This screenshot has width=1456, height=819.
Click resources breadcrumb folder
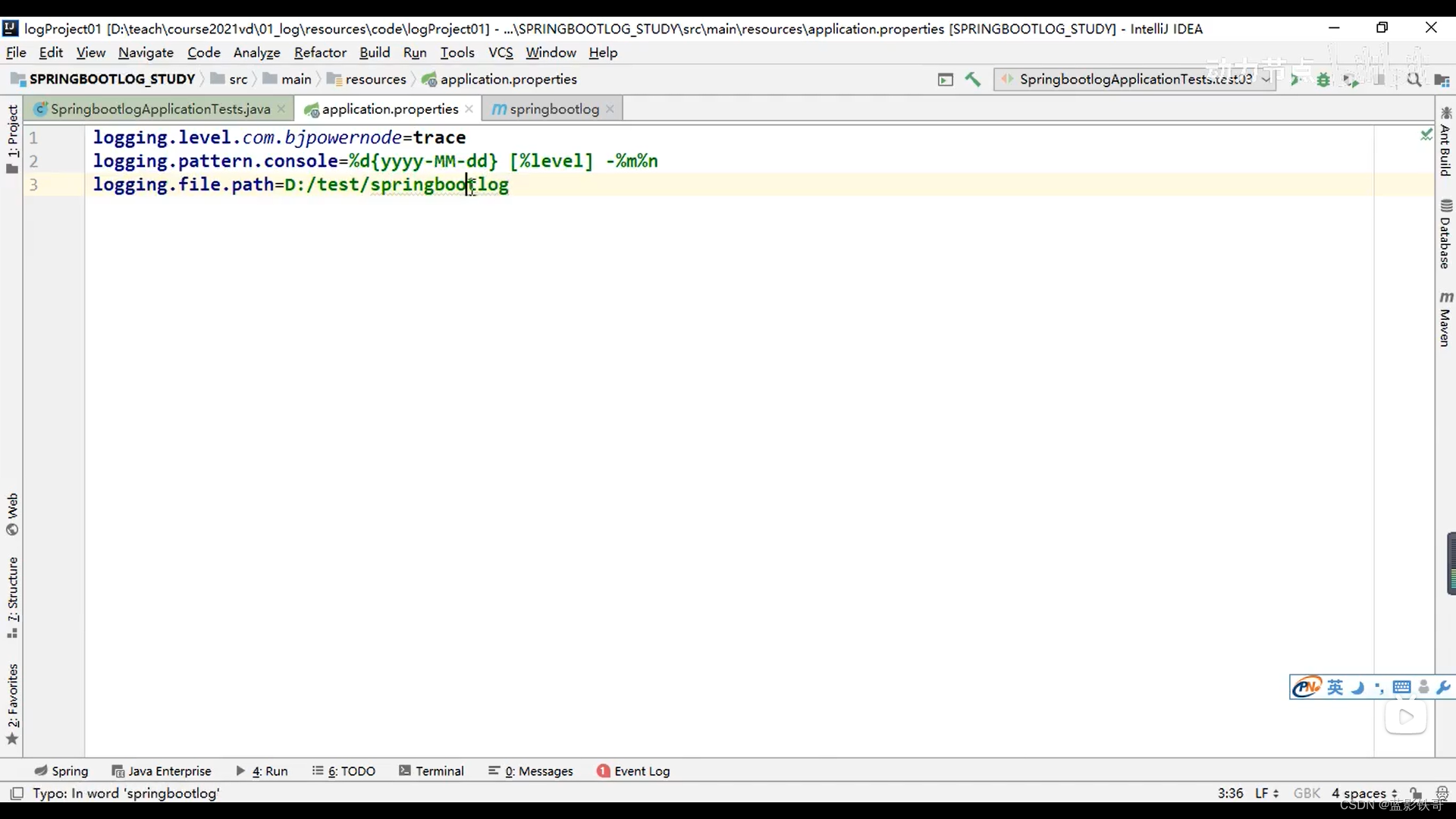click(x=367, y=79)
